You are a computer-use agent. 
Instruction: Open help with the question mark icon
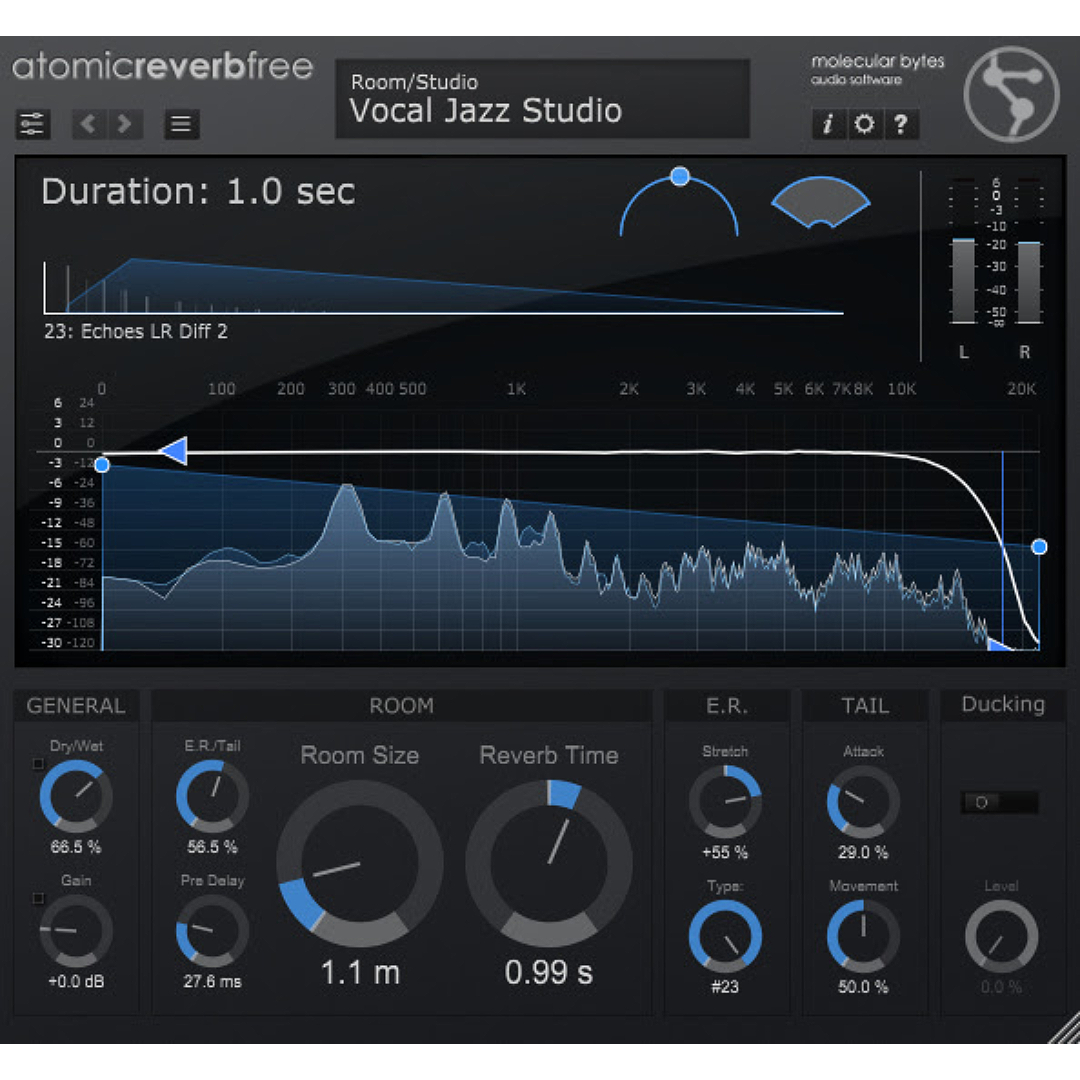[898, 124]
